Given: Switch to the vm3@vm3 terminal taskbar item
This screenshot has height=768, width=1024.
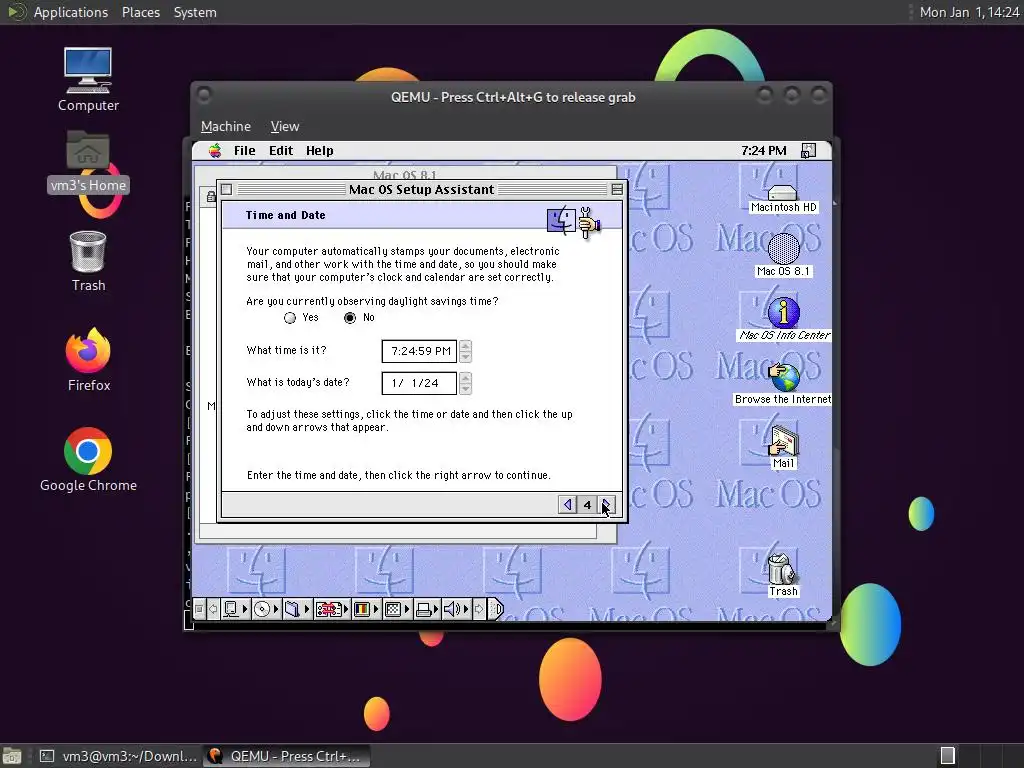Looking at the screenshot, I should [118, 756].
